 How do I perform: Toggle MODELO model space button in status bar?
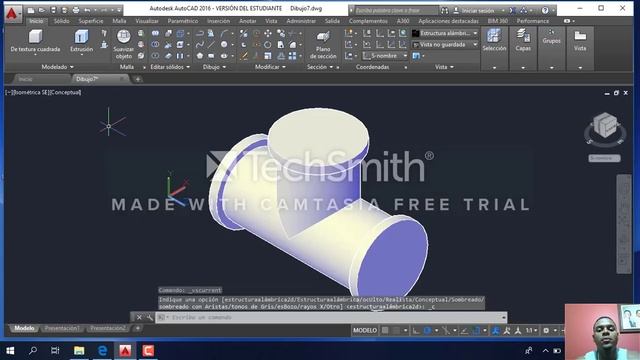click(365, 331)
